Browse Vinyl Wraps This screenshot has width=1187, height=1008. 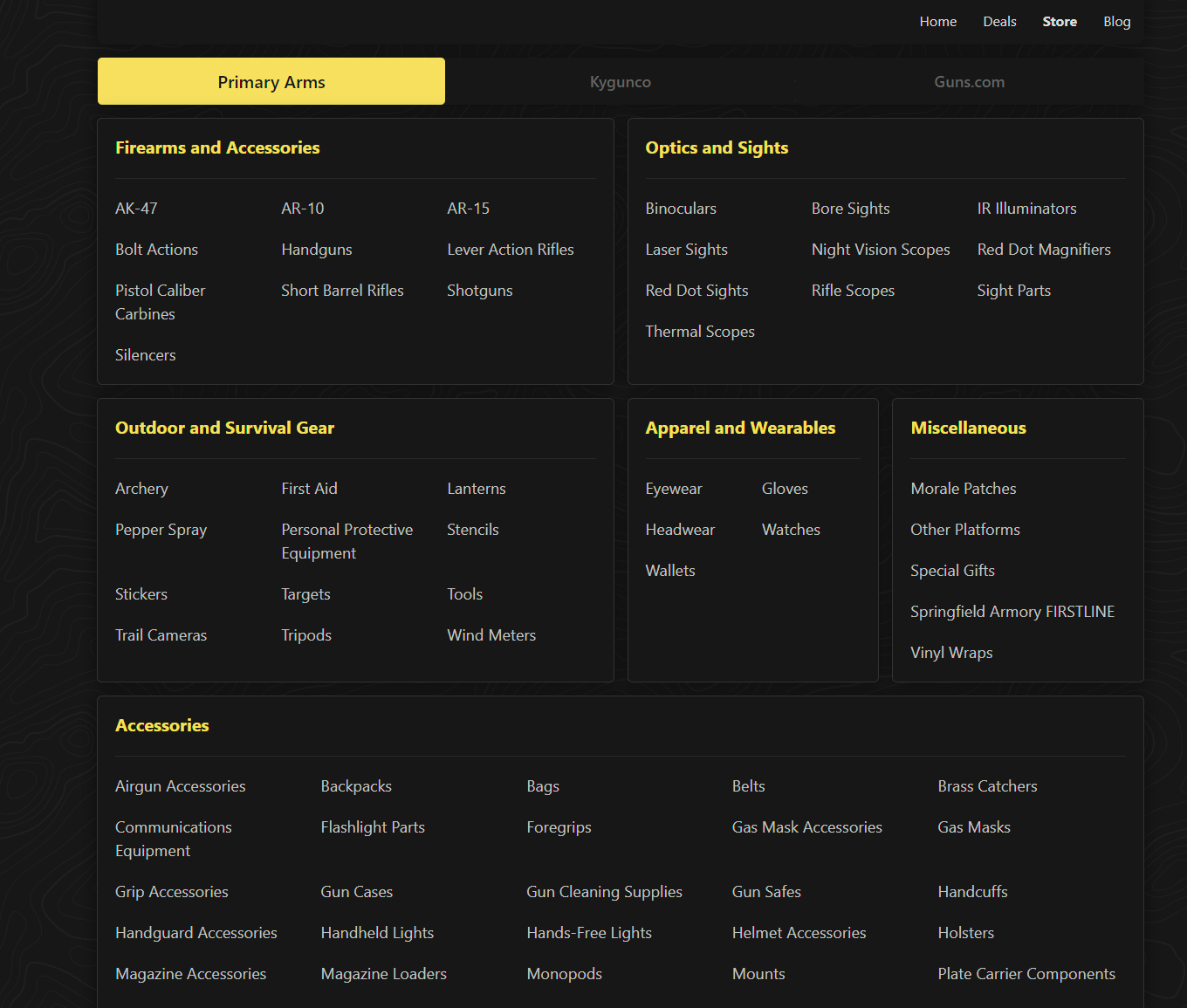950,653
